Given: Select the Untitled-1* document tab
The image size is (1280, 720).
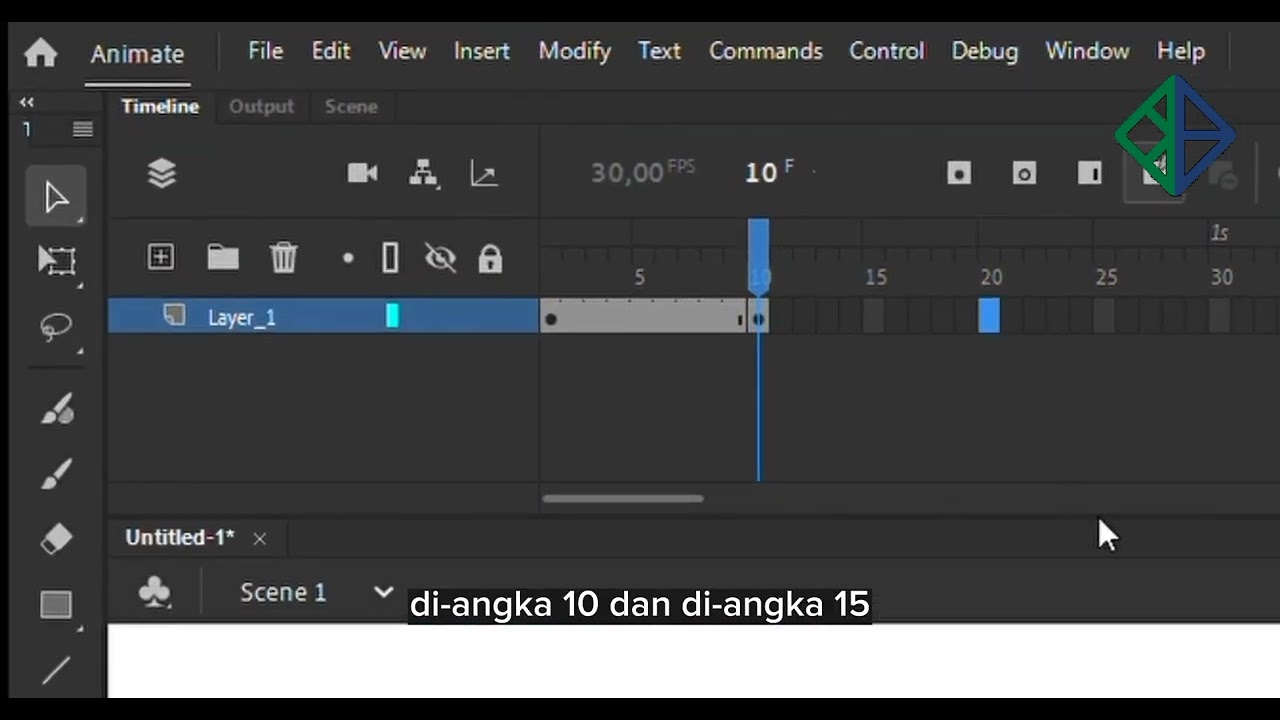Looking at the screenshot, I should pyautogui.click(x=180, y=537).
